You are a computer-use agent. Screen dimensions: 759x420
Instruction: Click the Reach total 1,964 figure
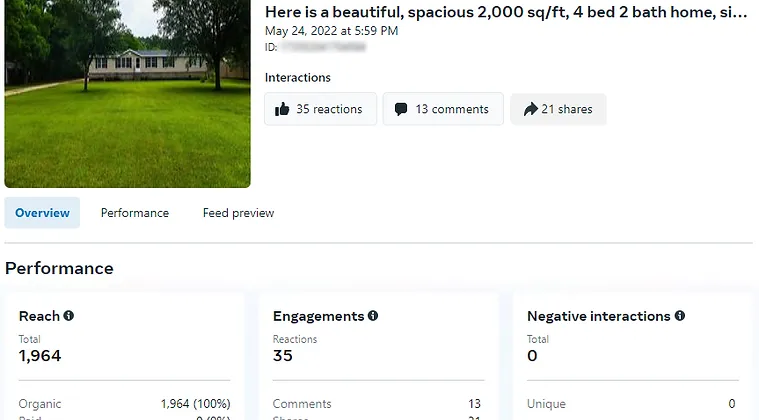pyautogui.click(x=40, y=355)
